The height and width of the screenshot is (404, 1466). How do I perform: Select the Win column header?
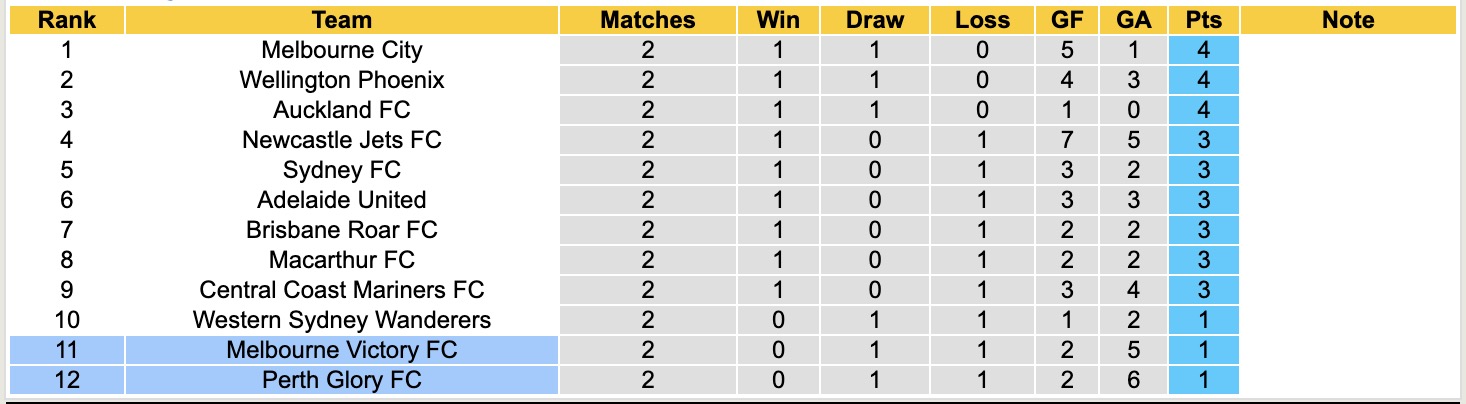point(779,20)
